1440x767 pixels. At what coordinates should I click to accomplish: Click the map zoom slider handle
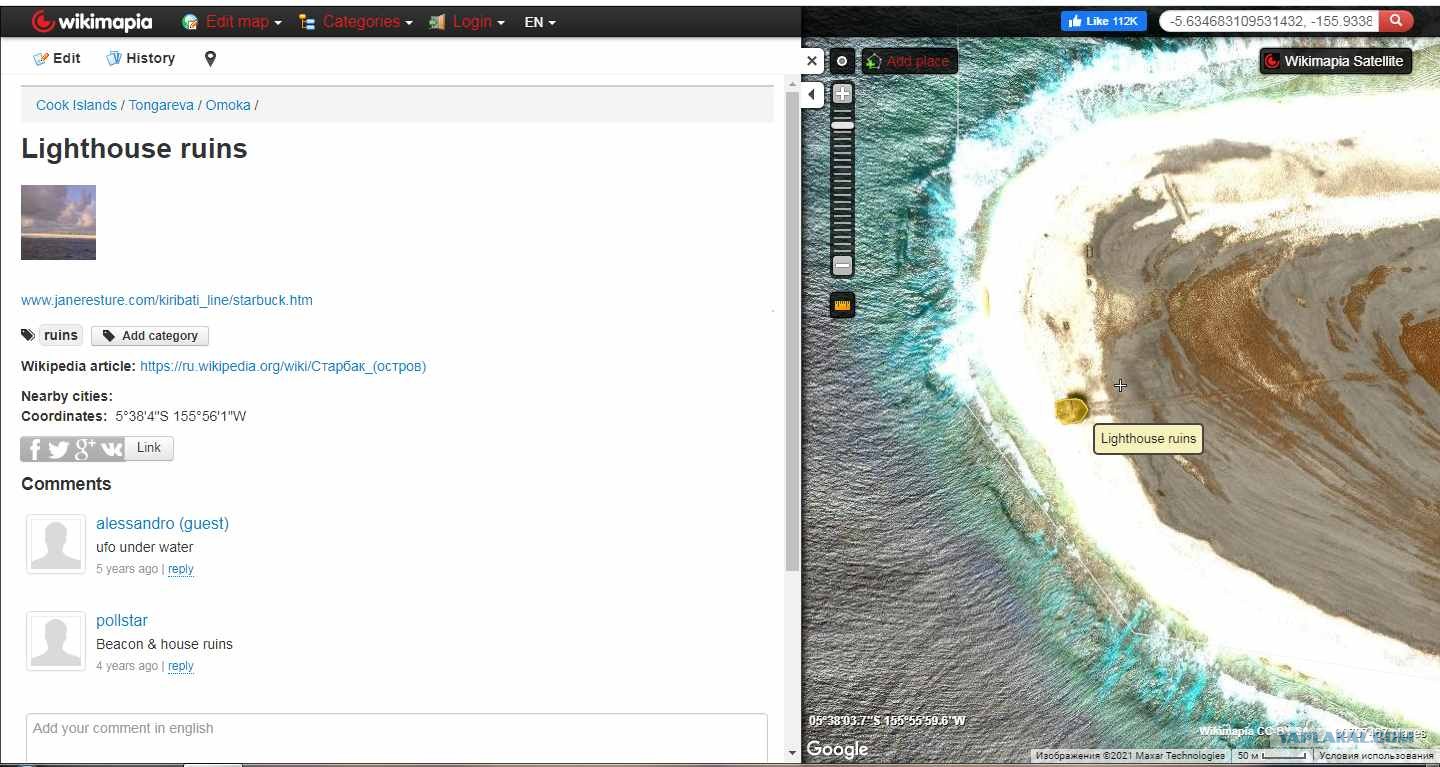843,126
